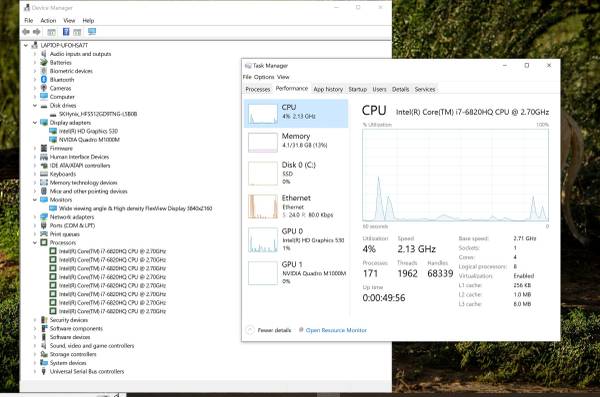The width and height of the screenshot is (600, 397).
Task: Collapse the Processors tree node
Action: coord(35,243)
